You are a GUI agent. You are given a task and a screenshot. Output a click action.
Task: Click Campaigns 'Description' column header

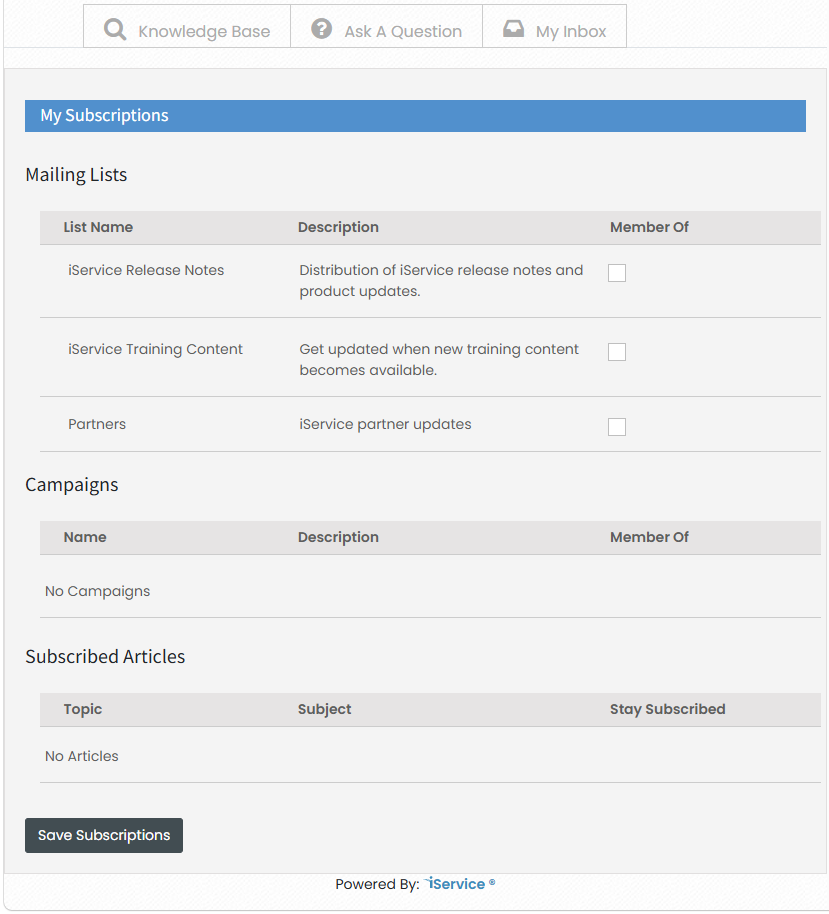coord(338,537)
